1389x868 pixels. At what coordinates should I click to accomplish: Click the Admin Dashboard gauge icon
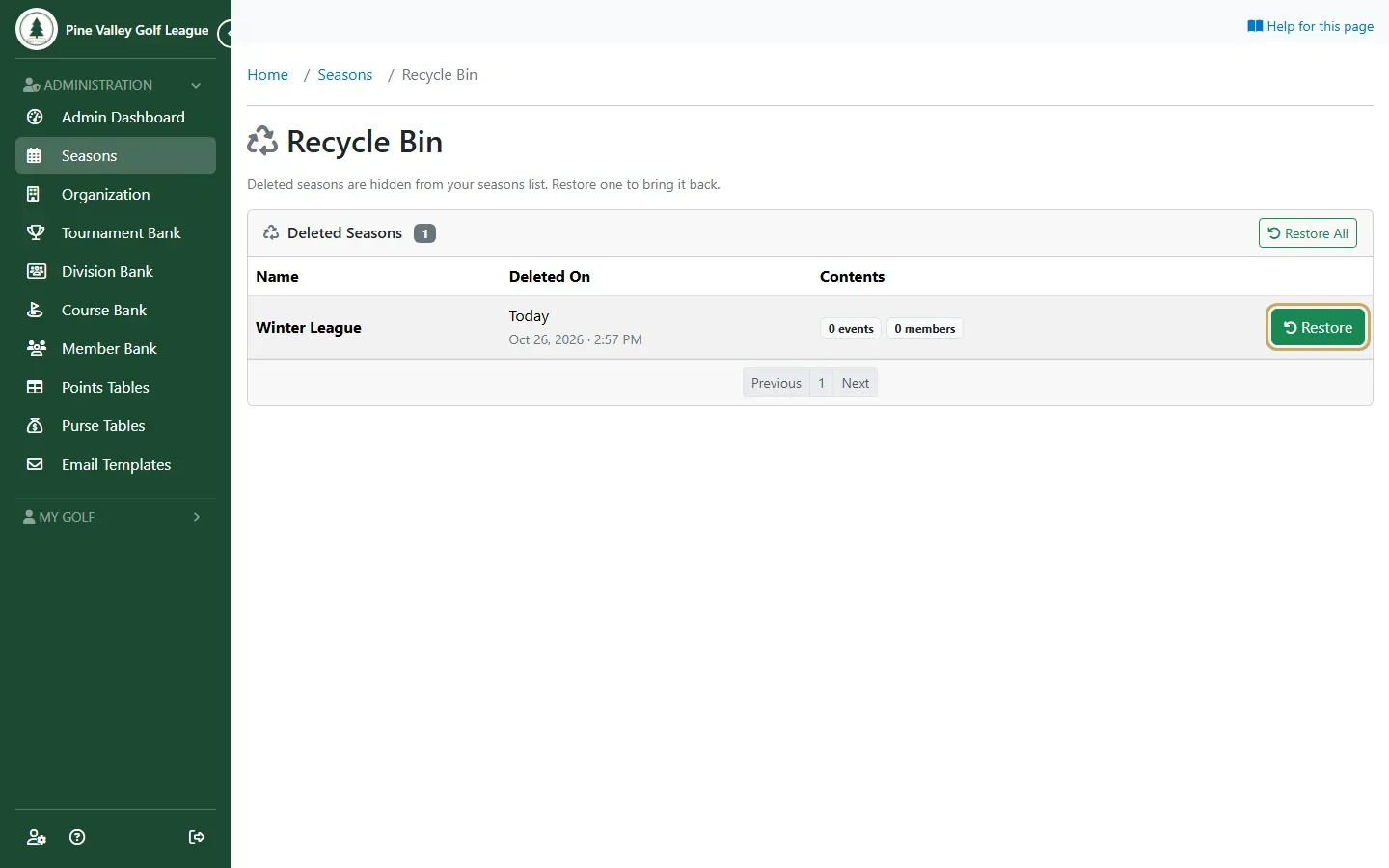35,117
